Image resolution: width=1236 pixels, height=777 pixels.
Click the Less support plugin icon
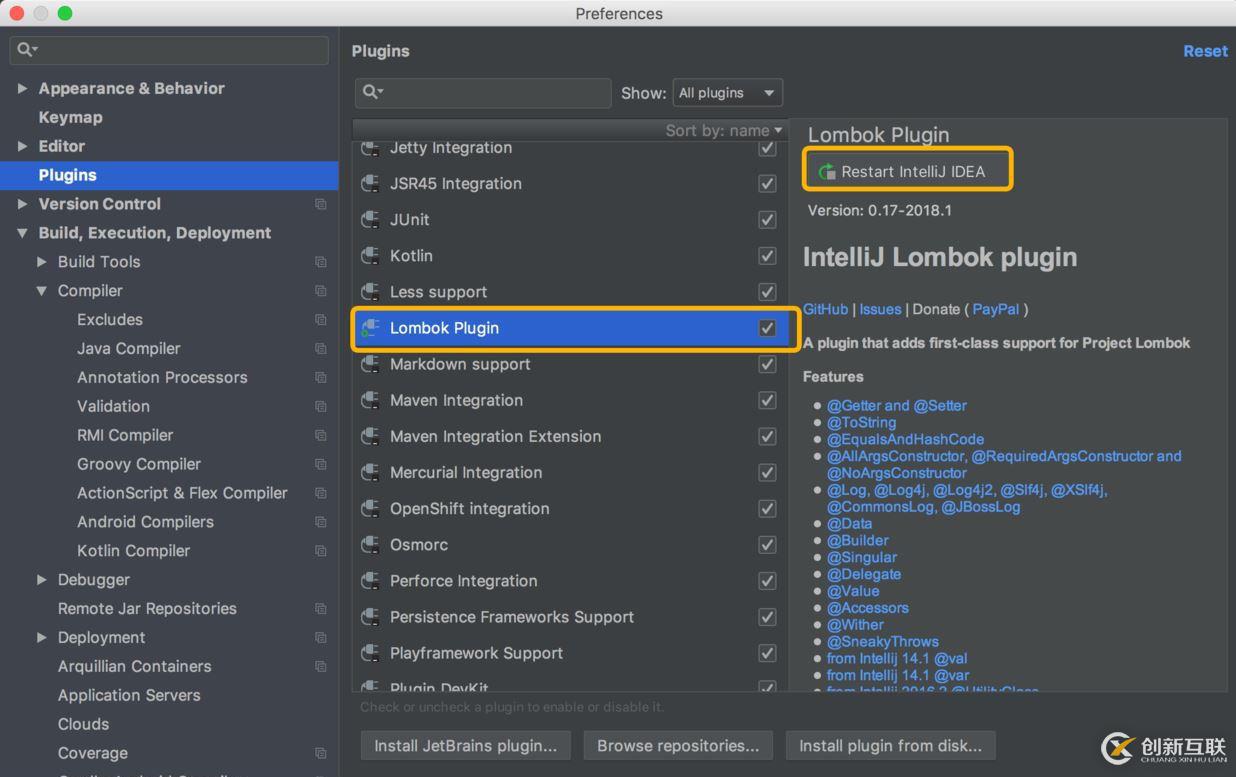point(371,292)
